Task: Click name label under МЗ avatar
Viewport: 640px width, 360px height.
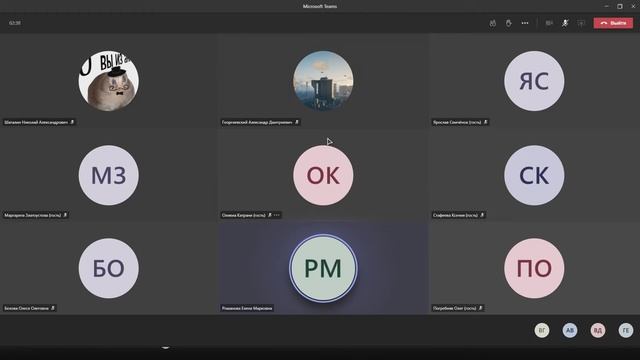Action: pyautogui.click(x=36, y=215)
